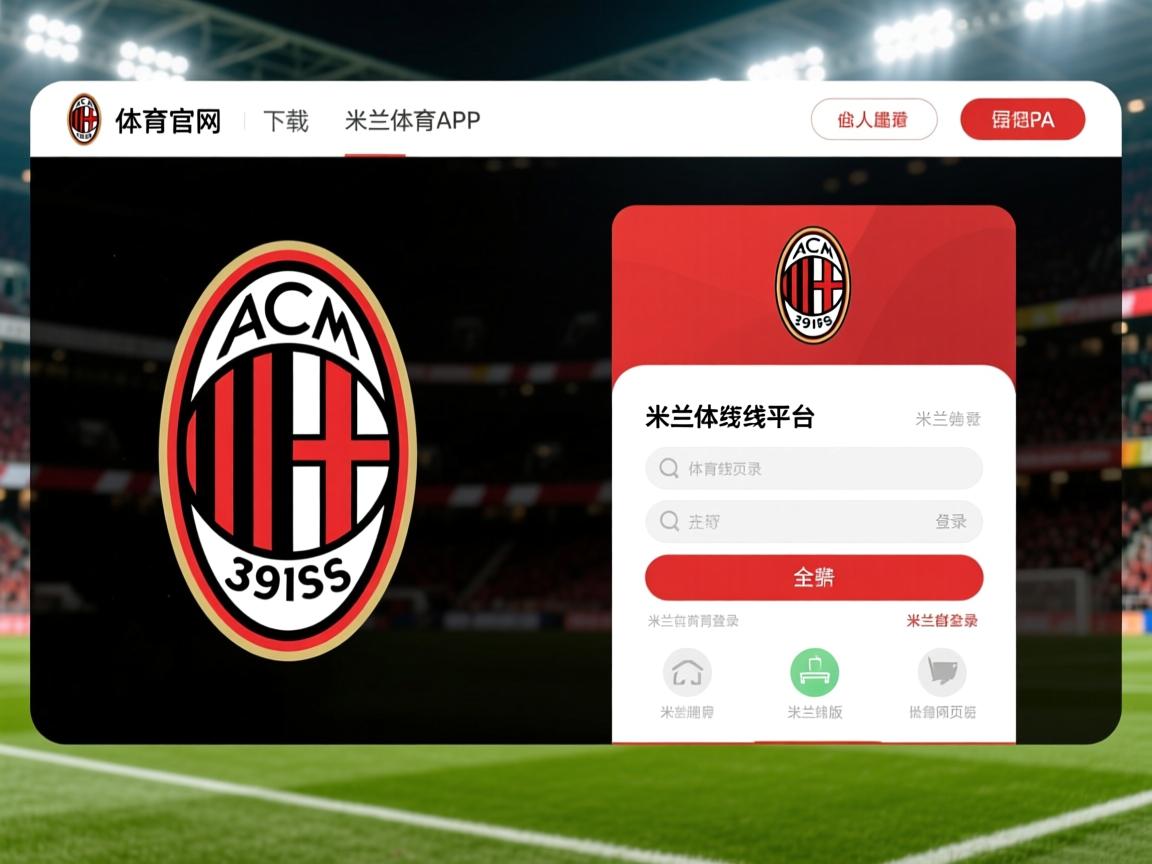
Task: Click 登录 text inside the second field
Action: tap(951, 521)
